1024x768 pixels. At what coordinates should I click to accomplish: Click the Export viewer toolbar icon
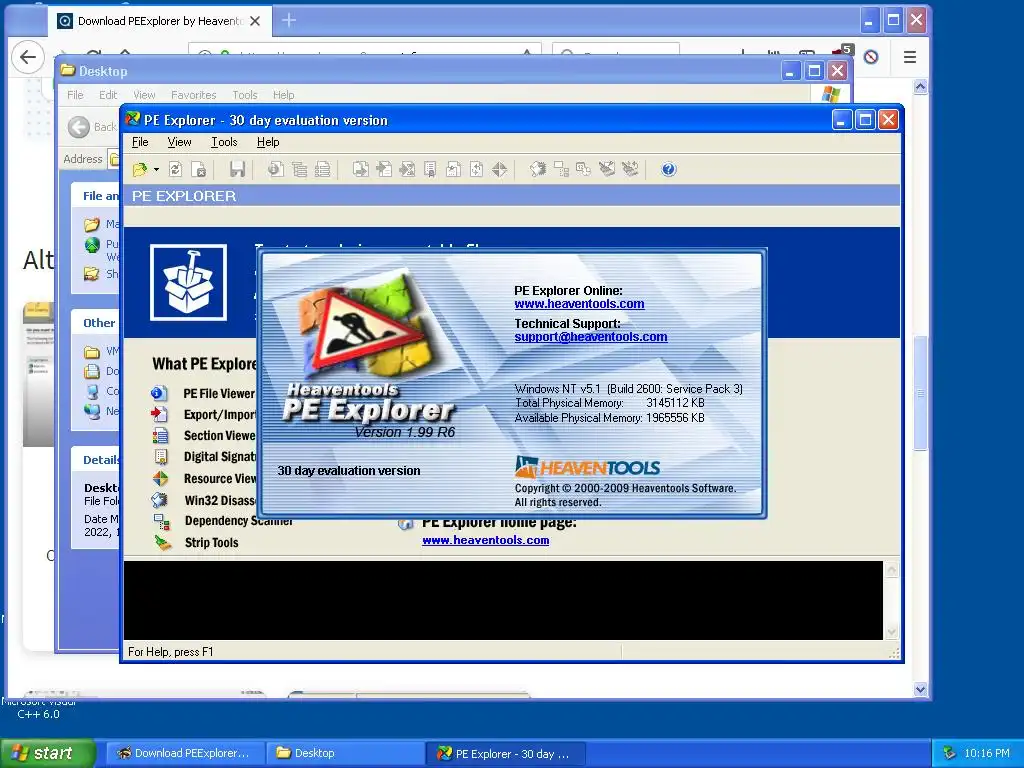[360, 170]
